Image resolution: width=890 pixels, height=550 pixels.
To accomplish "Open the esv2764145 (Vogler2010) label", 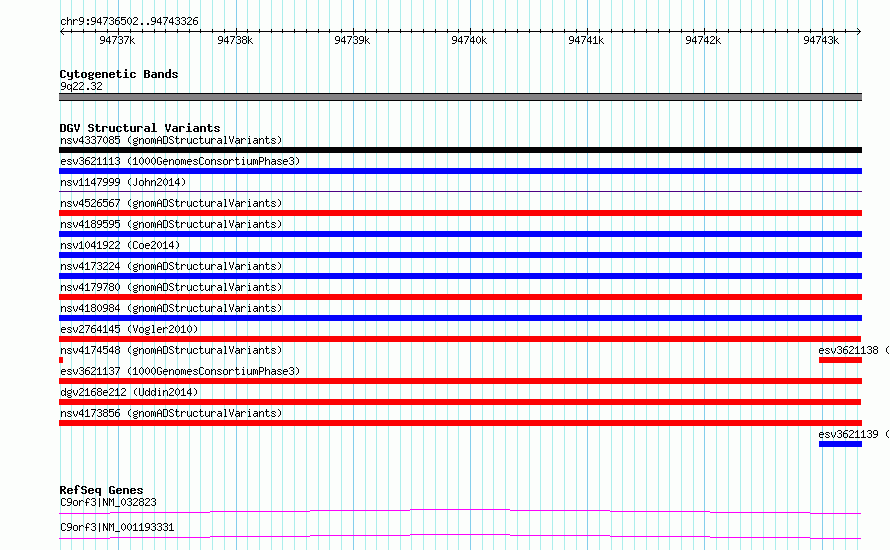I will [129, 329].
